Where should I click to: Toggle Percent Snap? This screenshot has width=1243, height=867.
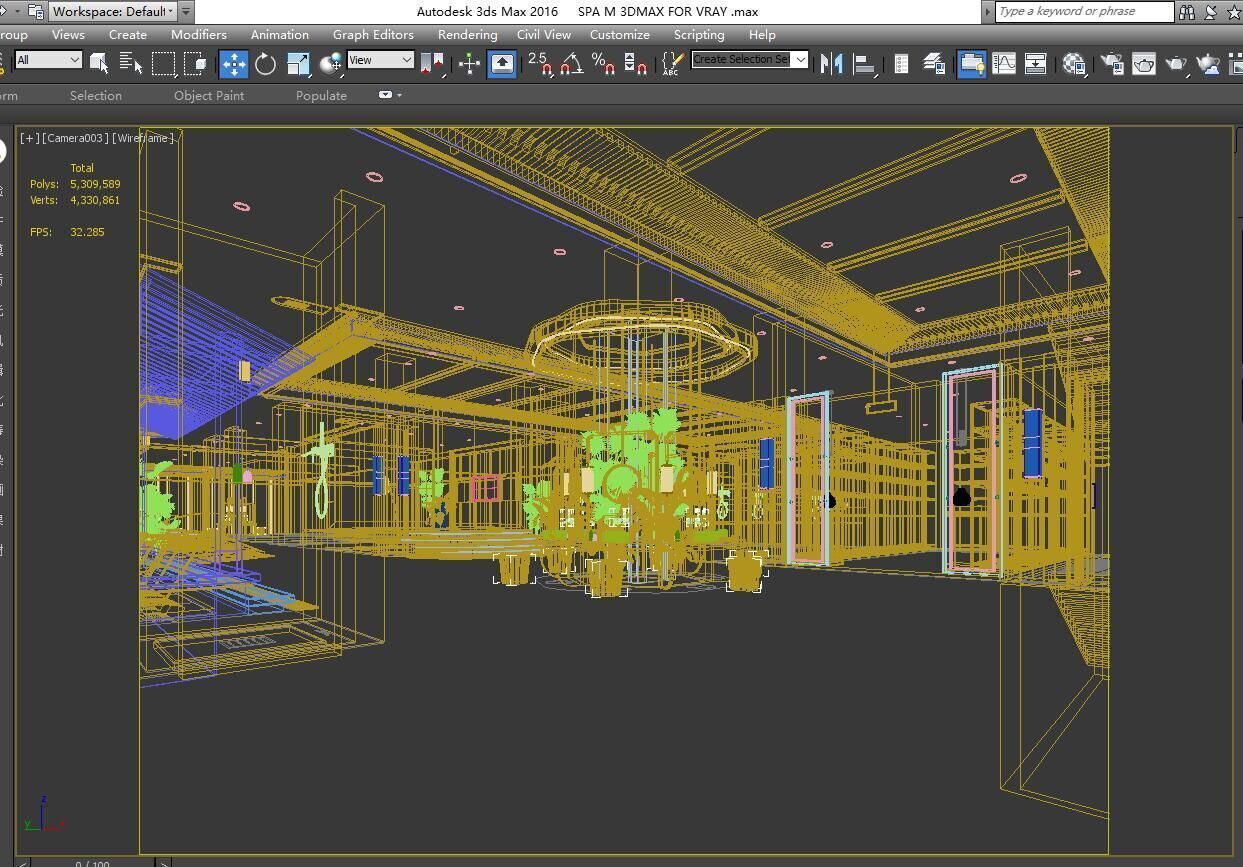click(603, 63)
